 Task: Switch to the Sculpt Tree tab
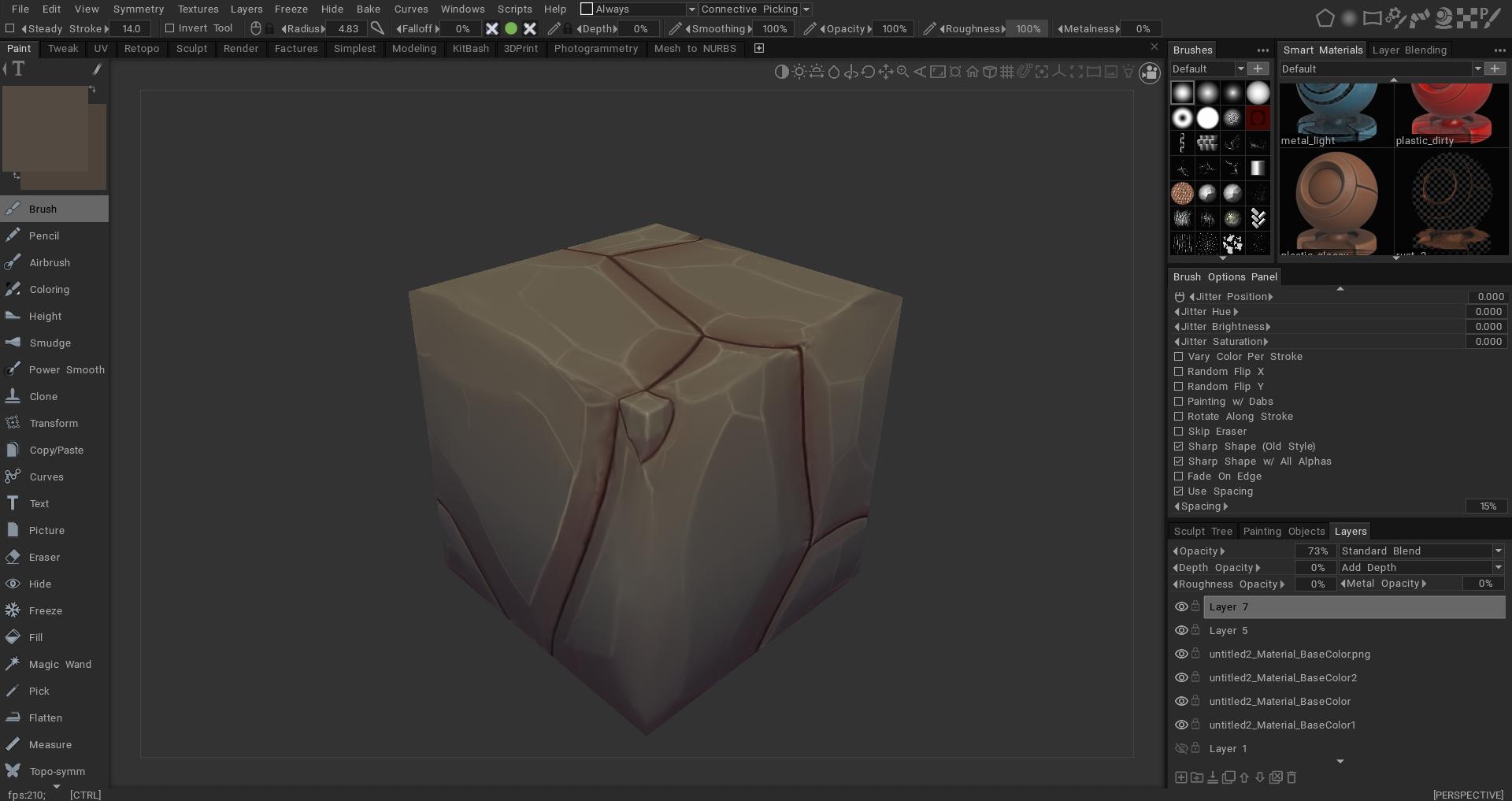[1203, 532]
